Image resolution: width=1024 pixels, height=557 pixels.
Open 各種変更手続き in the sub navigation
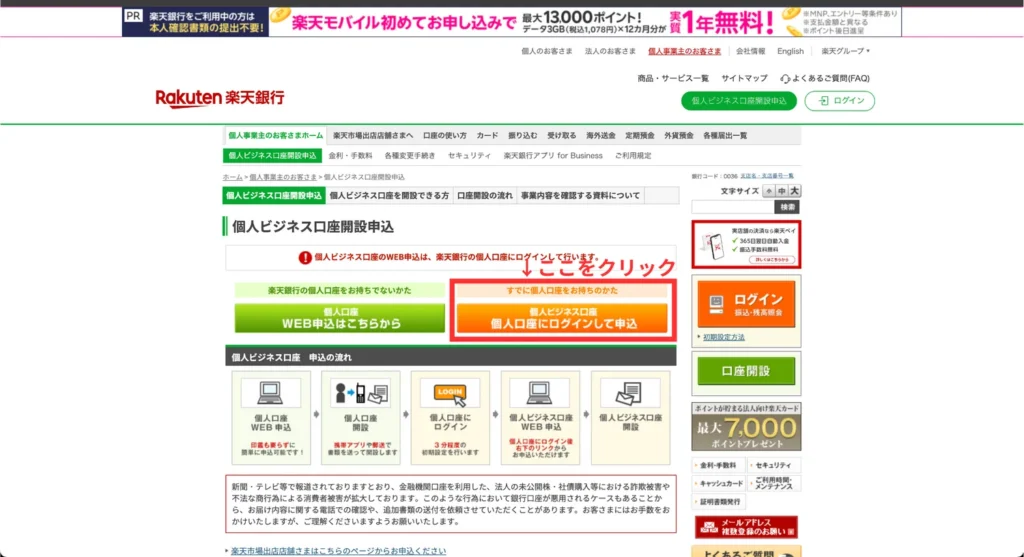click(409, 156)
